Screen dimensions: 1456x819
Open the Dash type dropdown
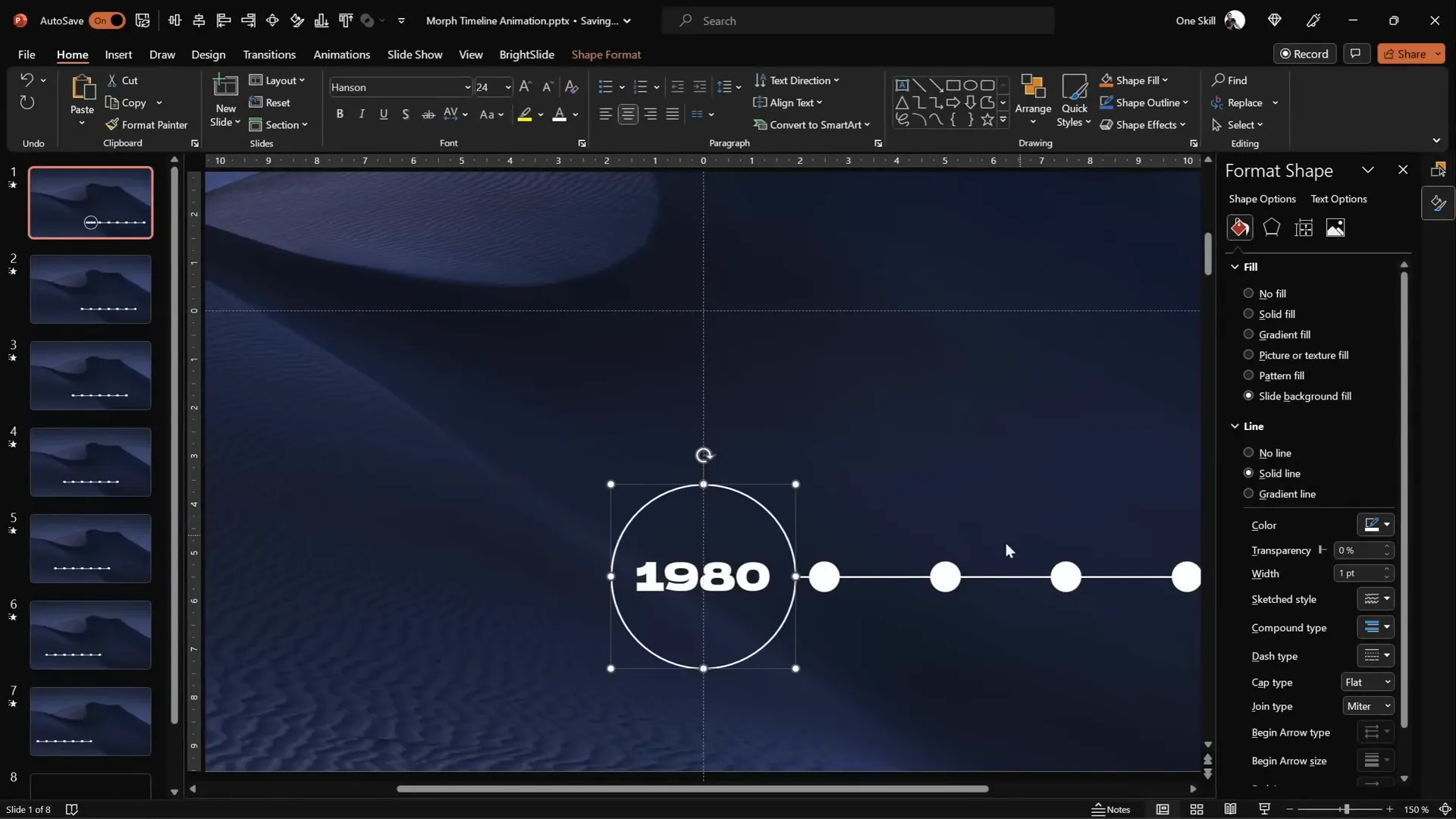tap(1375, 655)
